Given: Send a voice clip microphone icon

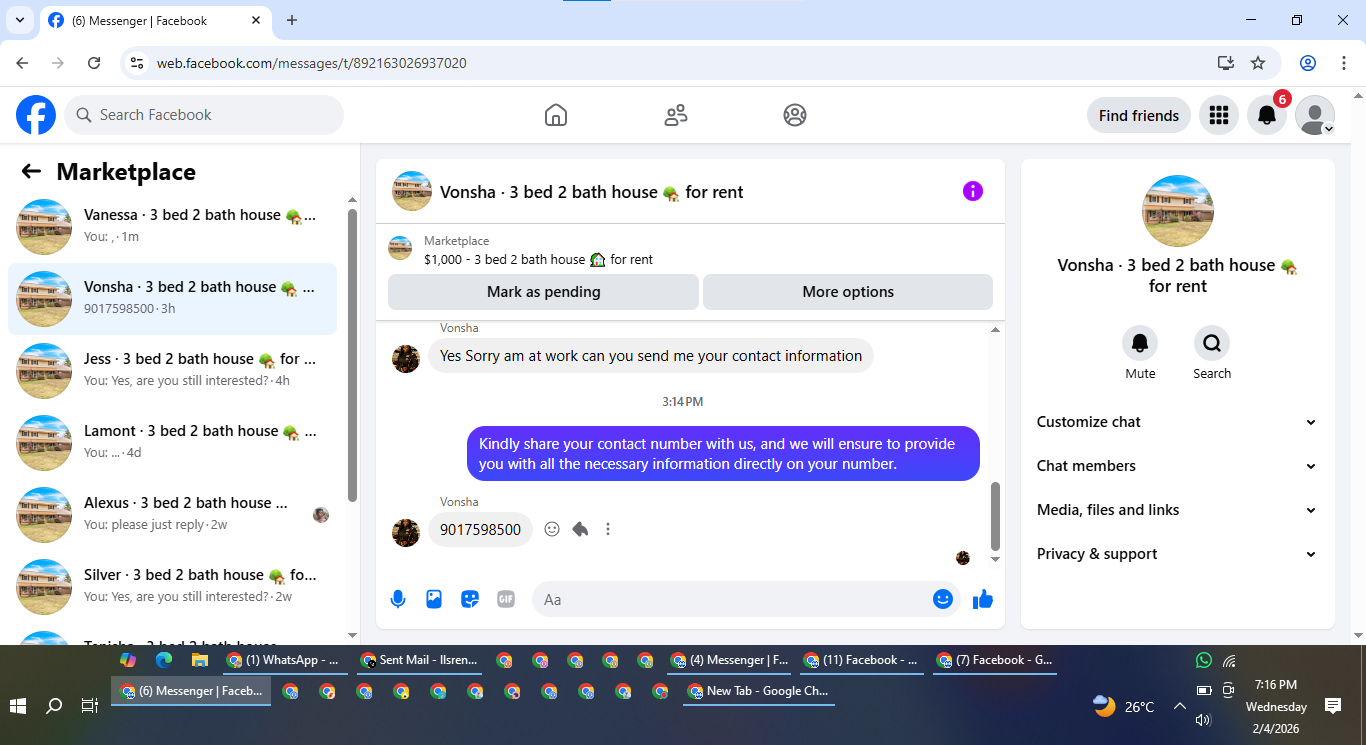Looking at the screenshot, I should (398, 599).
